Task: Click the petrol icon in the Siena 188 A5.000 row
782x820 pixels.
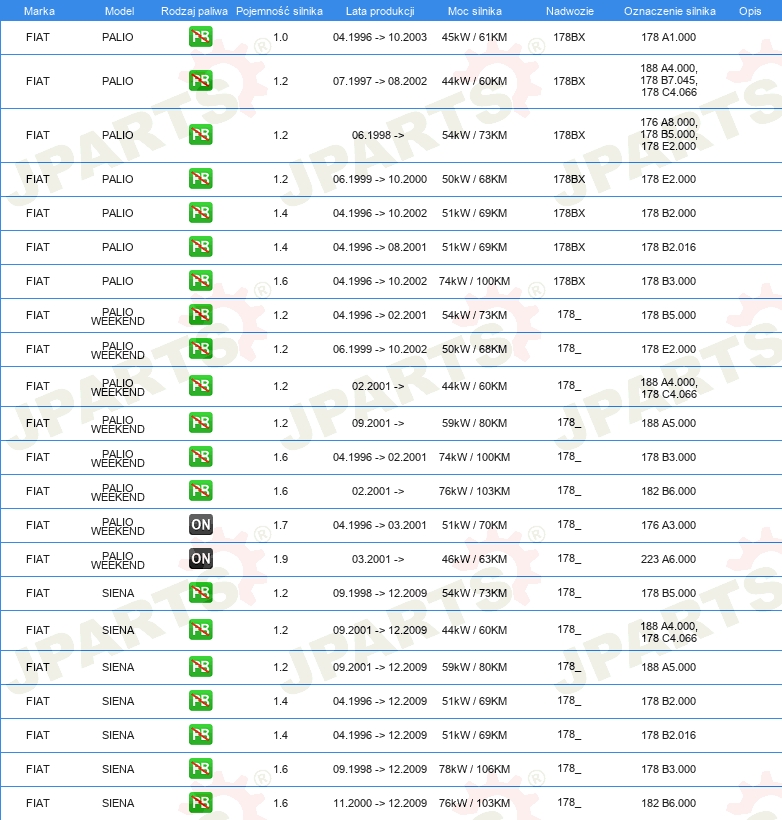Action: (x=200, y=667)
